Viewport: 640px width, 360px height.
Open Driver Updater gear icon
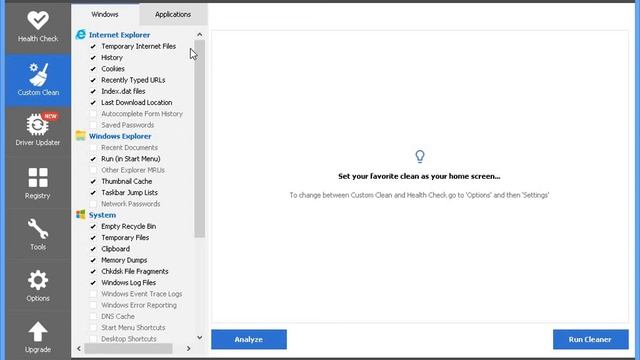click(x=38, y=124)
